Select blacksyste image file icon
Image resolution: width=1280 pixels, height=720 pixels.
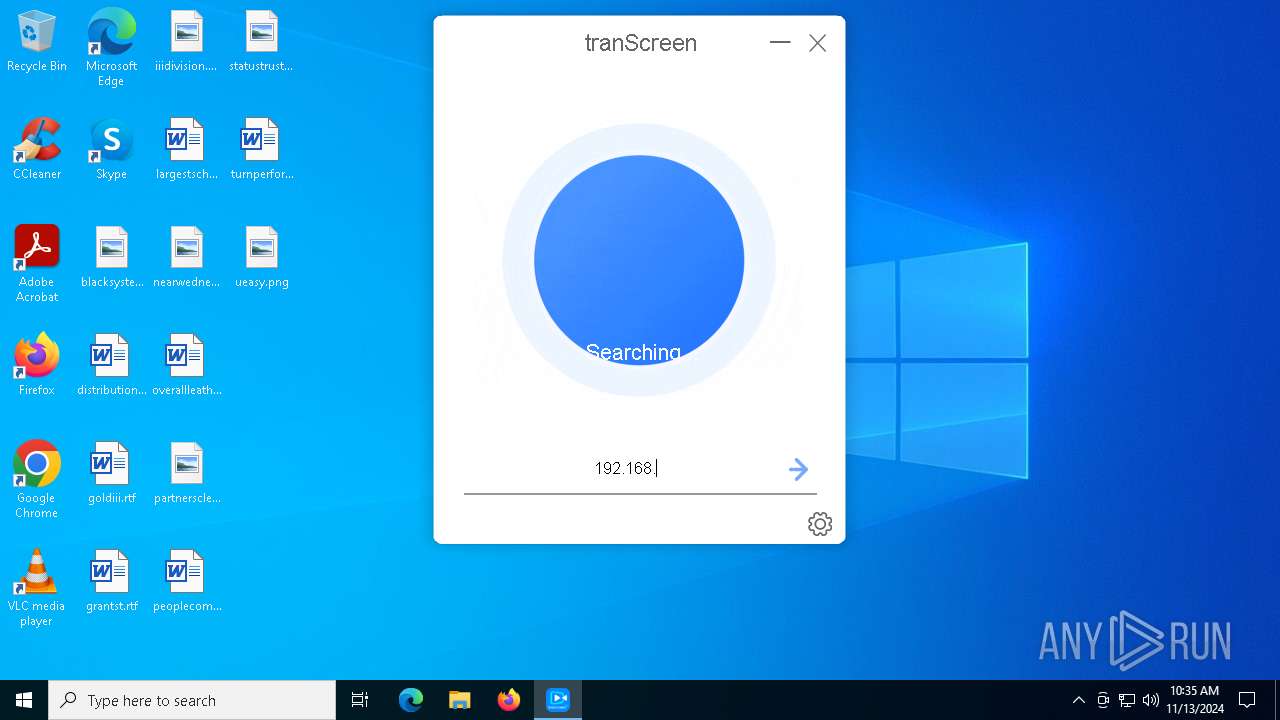(111, 257)
